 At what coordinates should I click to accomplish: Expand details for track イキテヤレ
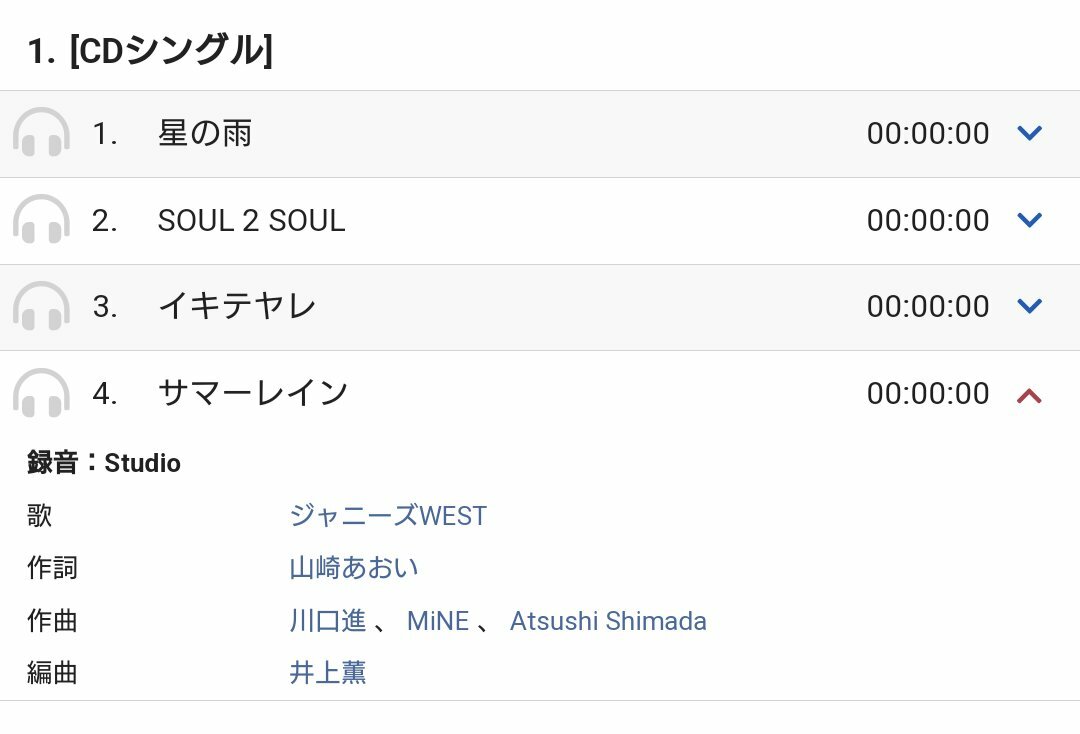(1029, 307)
